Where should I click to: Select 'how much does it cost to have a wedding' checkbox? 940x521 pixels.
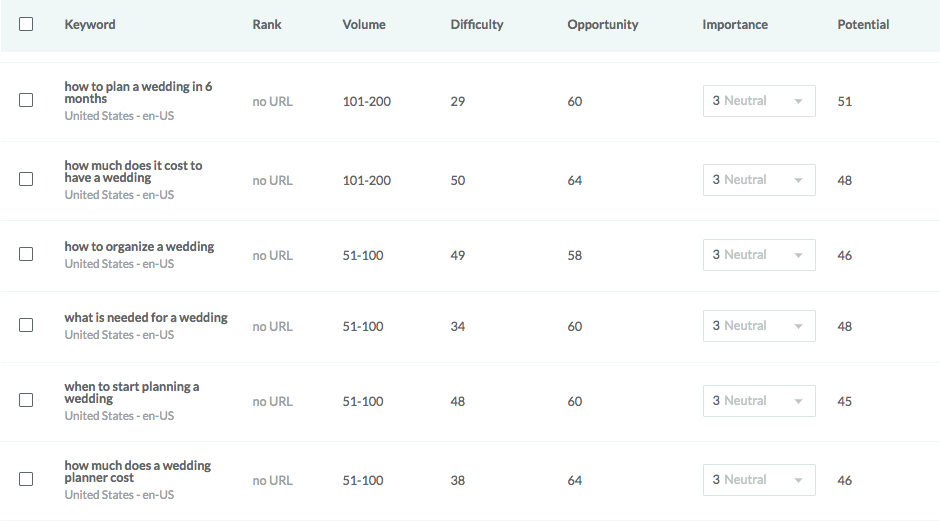[26, 179]
